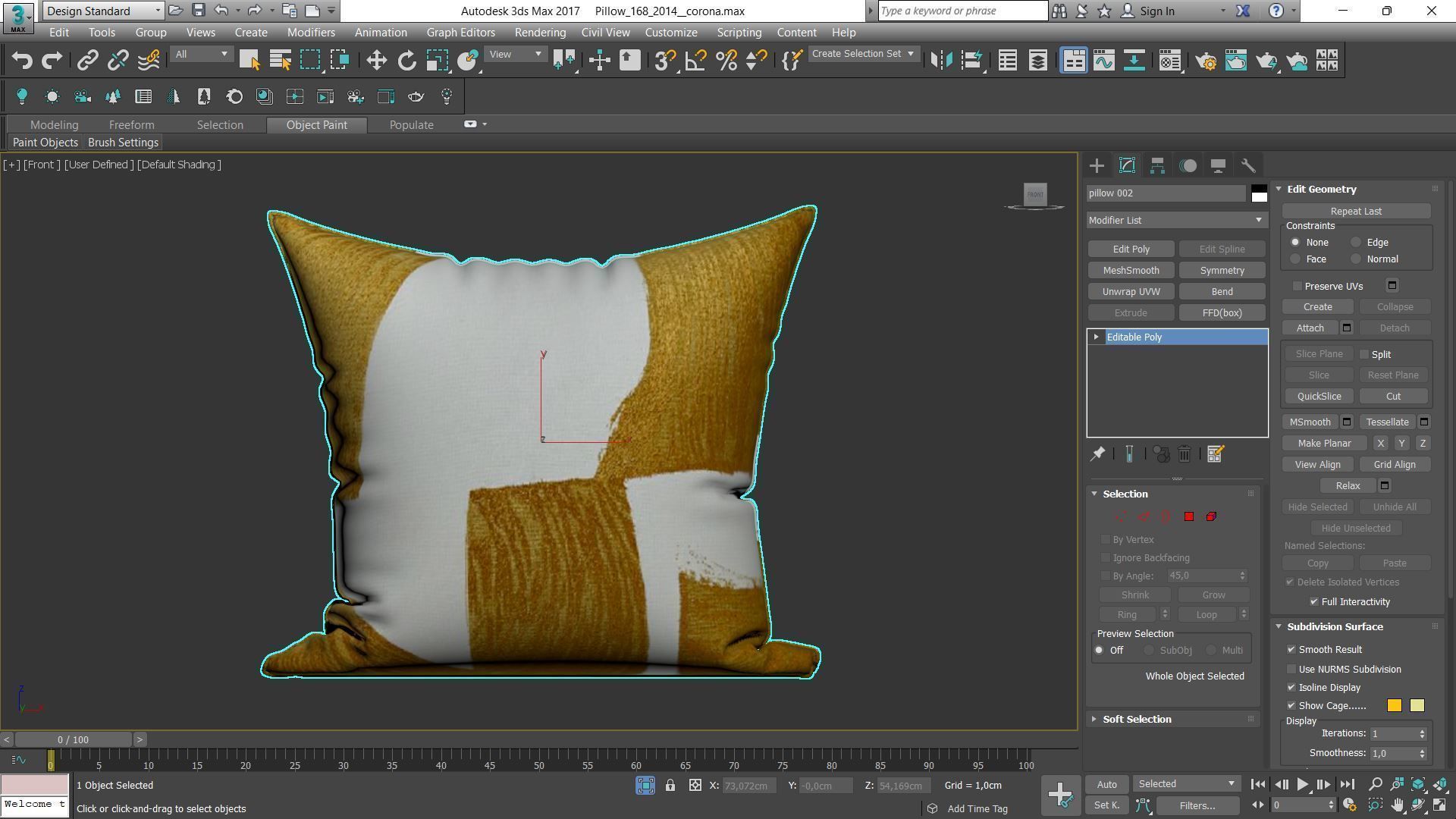Open Create Selection Set dropdown
This screenshot has height=819, width=1456.
pos(863,54)
